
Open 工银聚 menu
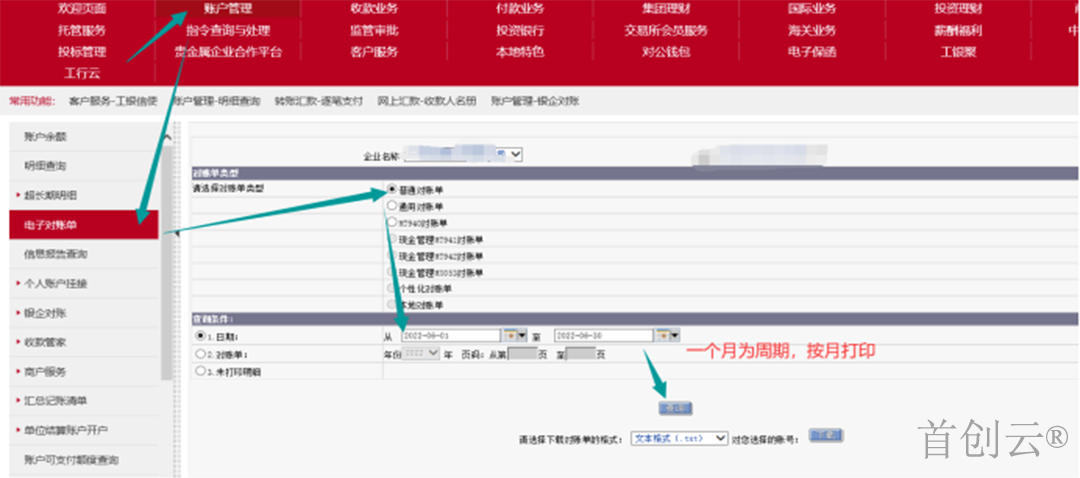(x=958, y=52)
